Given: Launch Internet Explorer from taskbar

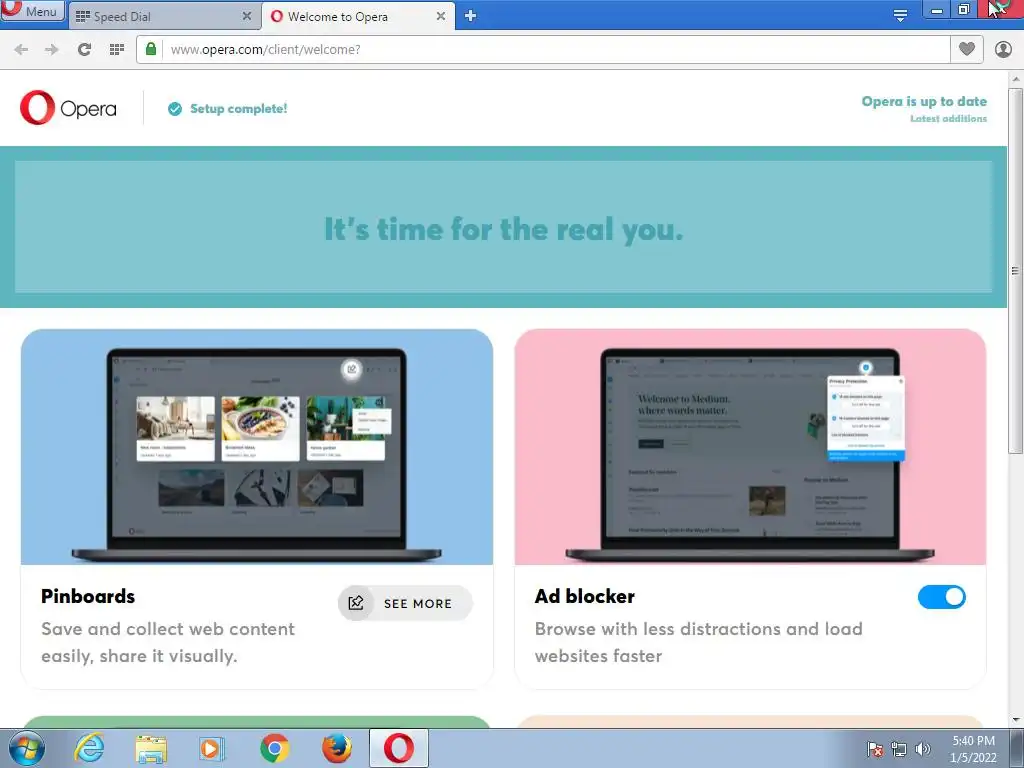Looking at the screenshot, I should point(89,748).
